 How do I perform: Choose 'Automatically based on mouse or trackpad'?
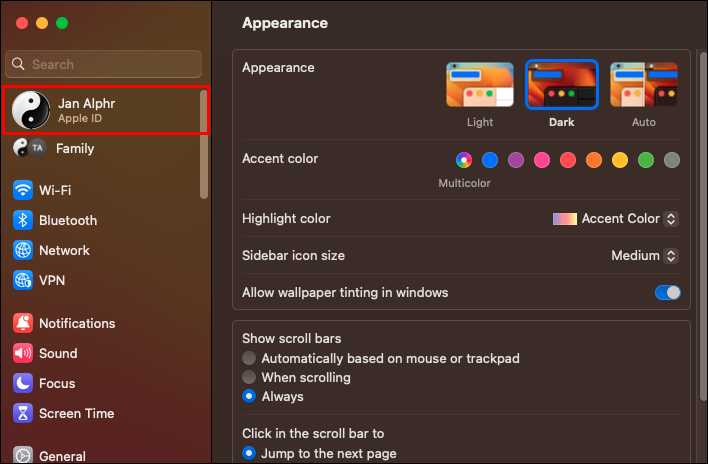tap(250, 358)
